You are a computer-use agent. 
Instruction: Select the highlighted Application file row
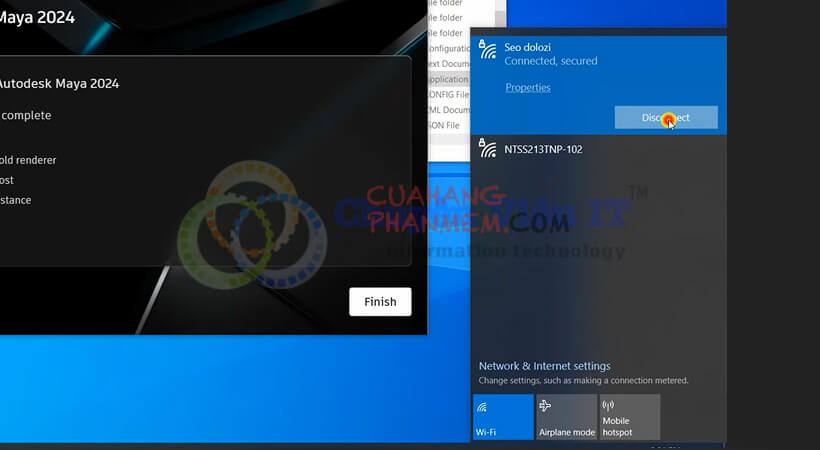coord(448,78)
